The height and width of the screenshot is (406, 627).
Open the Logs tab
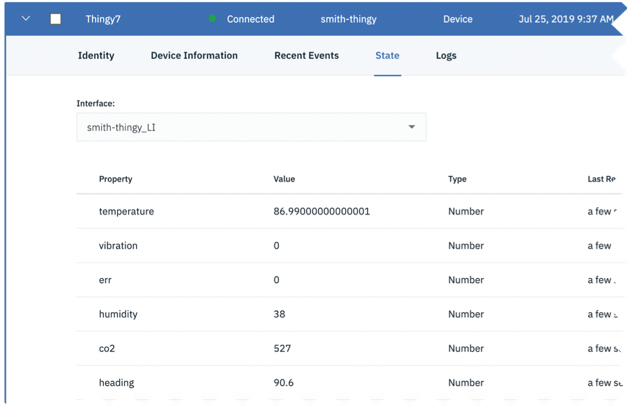click(x=446, y=56)
